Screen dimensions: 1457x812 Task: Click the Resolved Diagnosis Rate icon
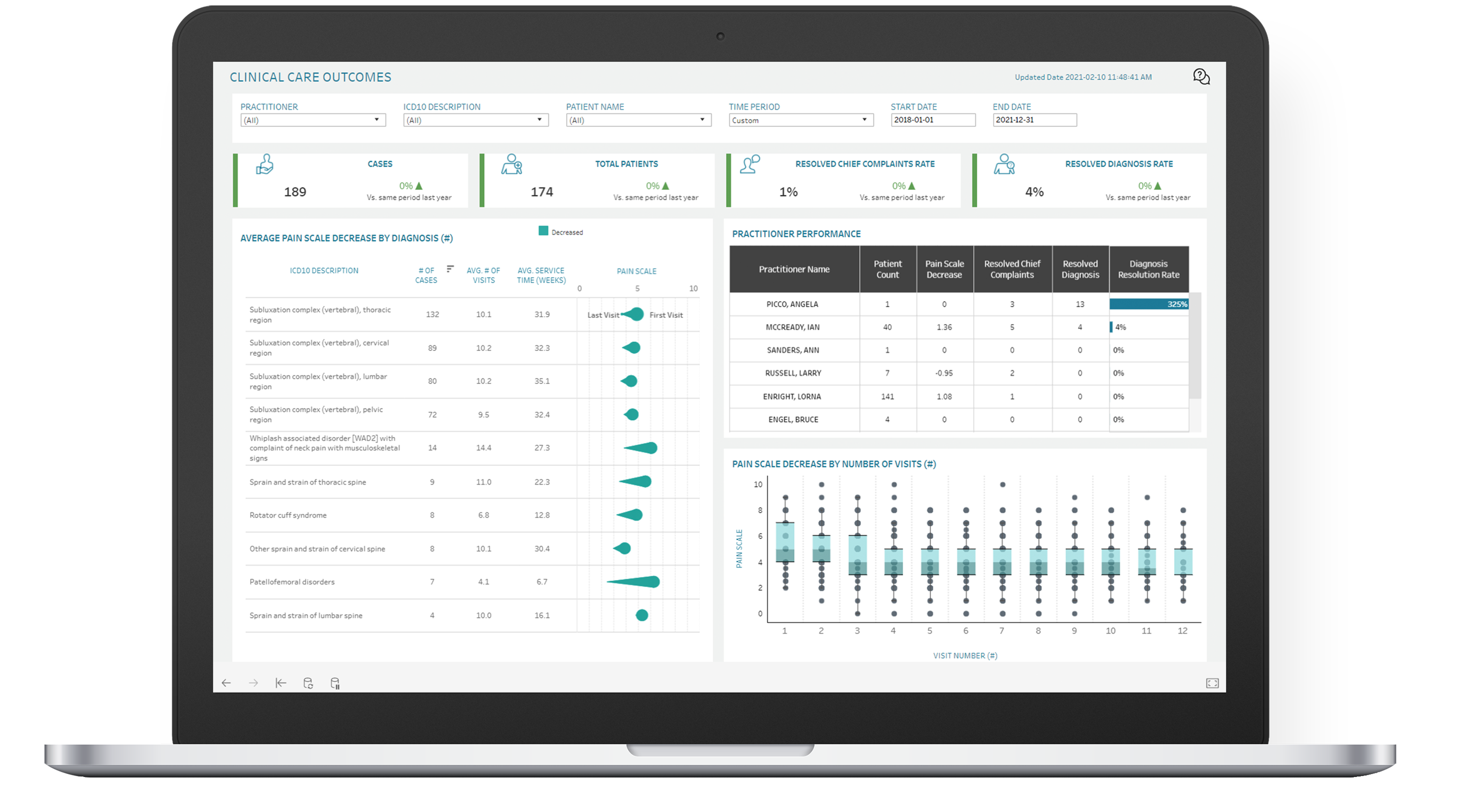(x=1004, y=164)
